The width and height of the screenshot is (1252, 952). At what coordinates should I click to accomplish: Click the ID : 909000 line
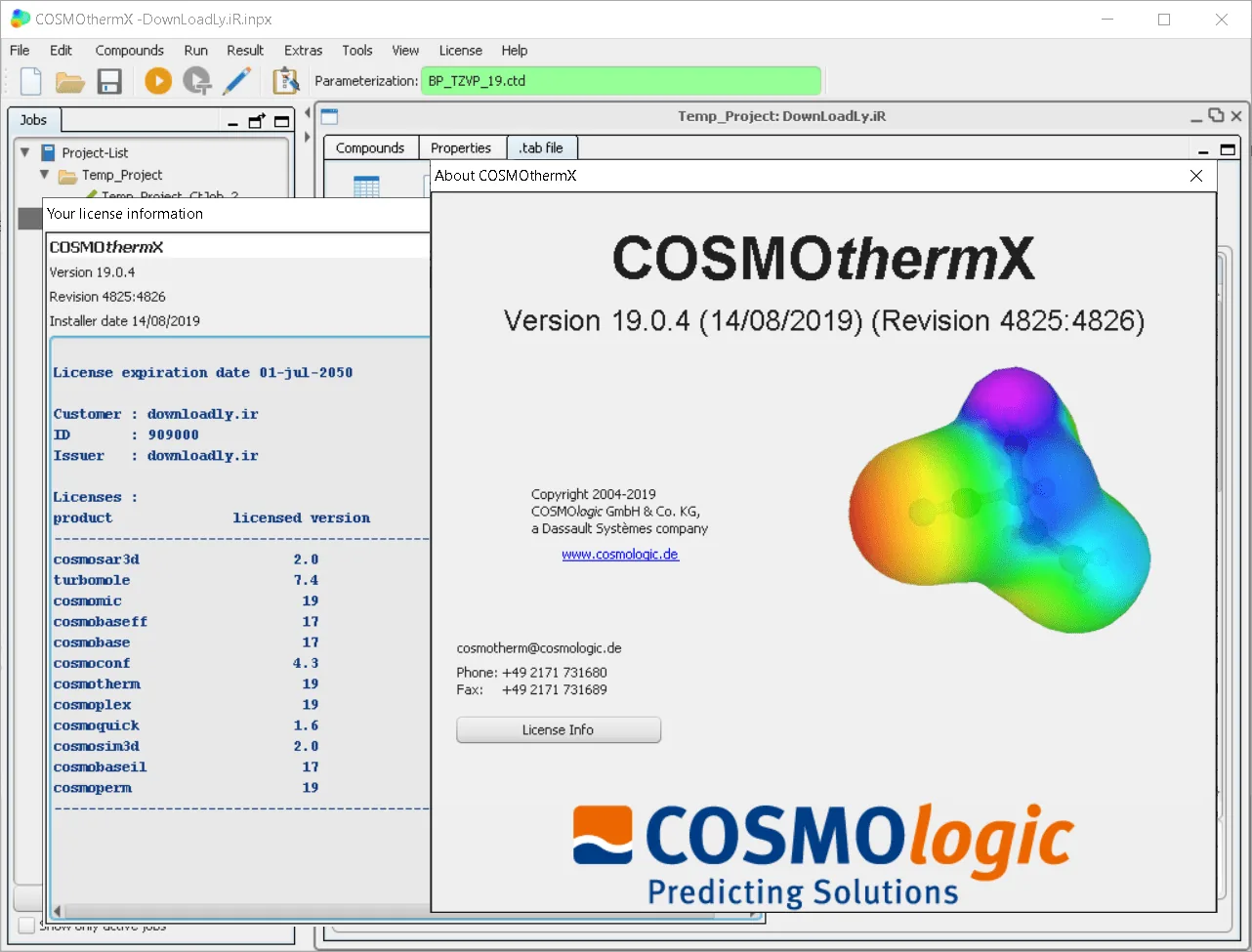point(126,435)
